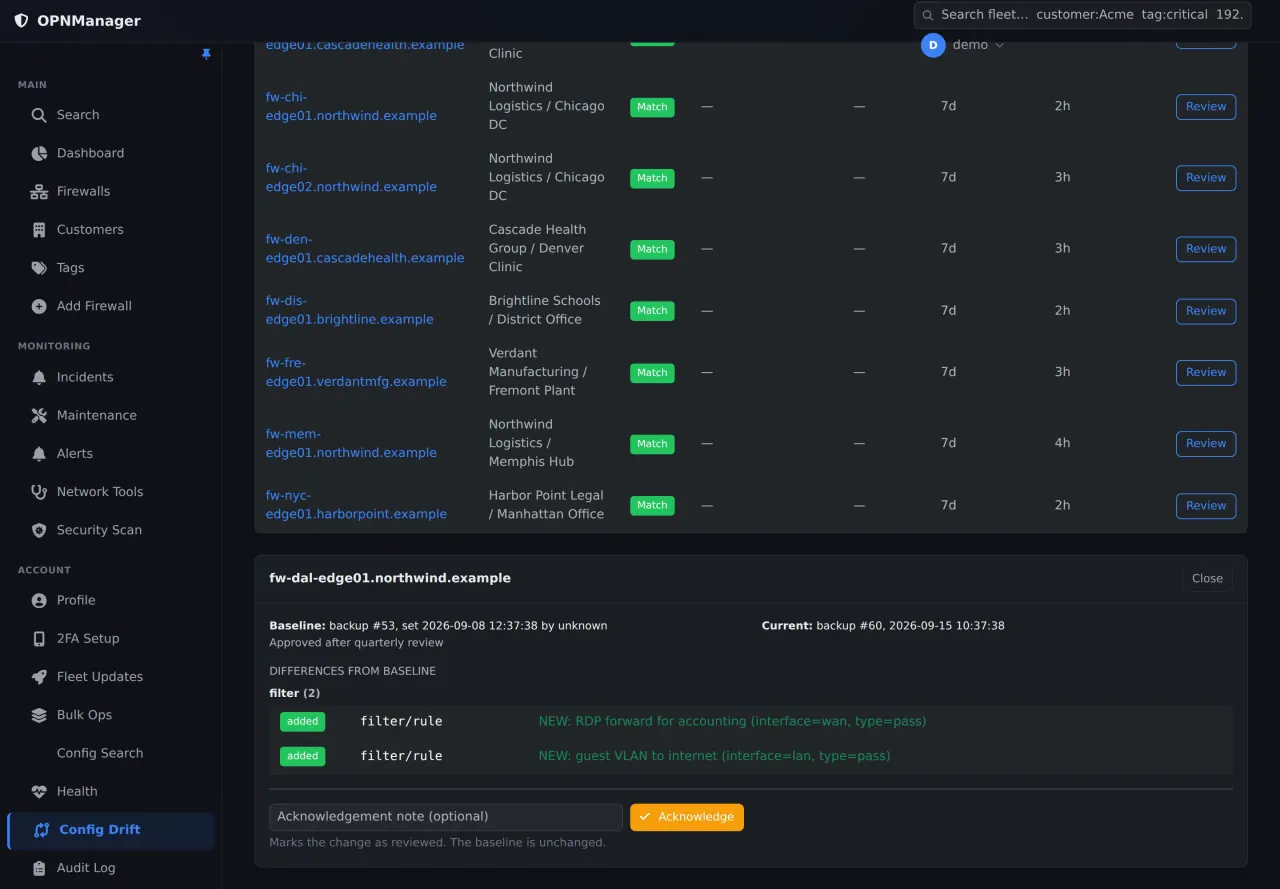Click the Audit Log clipboard icon
Viewport: 1280px width, 889px height.
pos(39,868)
